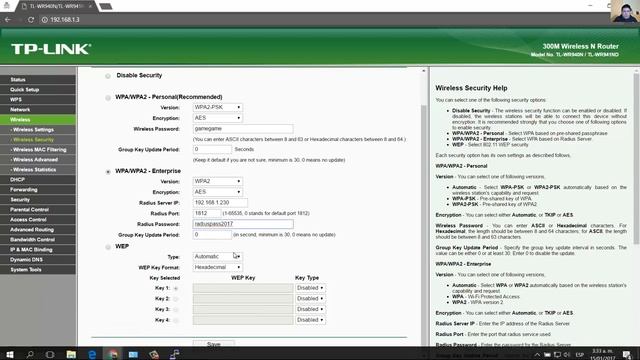Click Enterprise Group Key Update Period field
This screenshot has width=640, height=360.
pos(212,235)
